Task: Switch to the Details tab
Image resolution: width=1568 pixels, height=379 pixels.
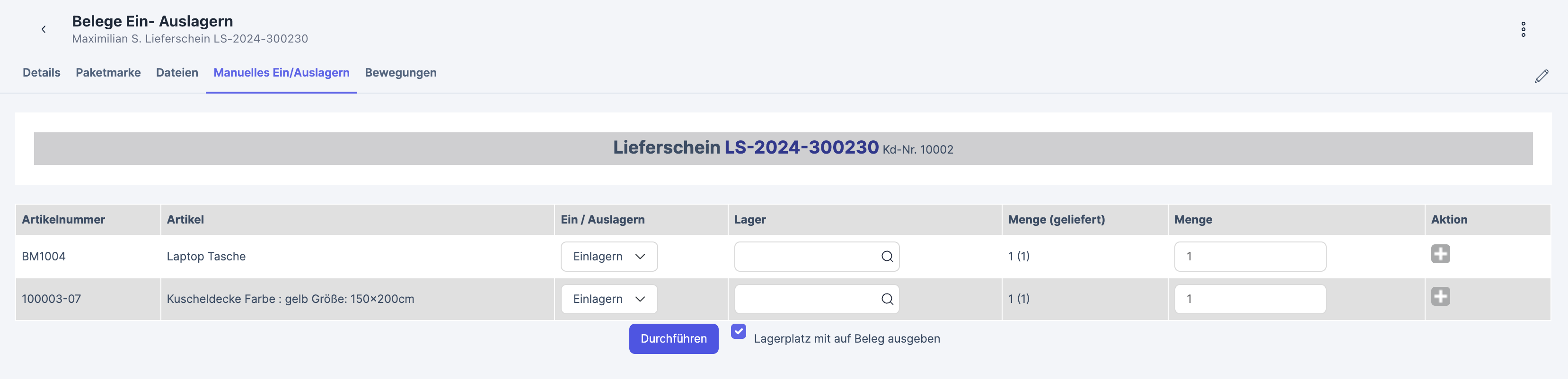Action: tap(41, 72)
